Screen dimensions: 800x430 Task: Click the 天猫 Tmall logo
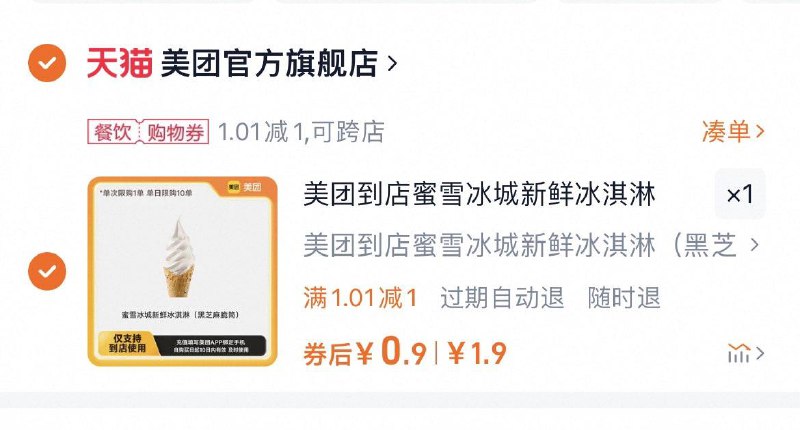tap(120, 63)
